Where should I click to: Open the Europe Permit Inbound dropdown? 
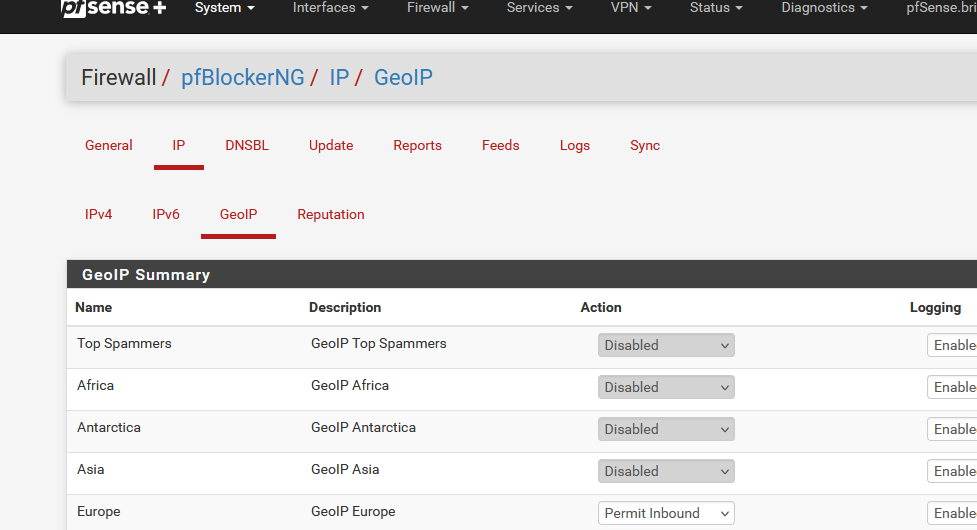[666, 513]
